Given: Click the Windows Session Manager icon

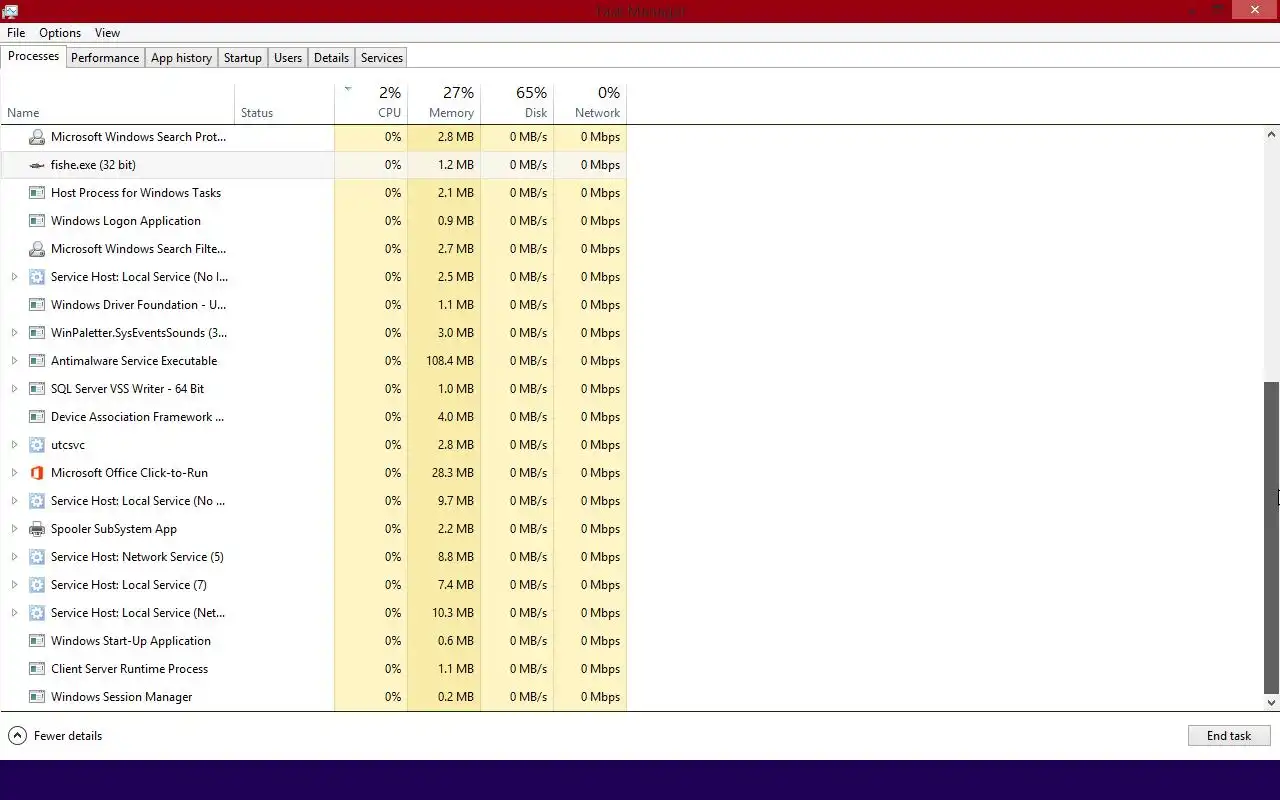Looking at the screenshot, I should tap(37, 697).
